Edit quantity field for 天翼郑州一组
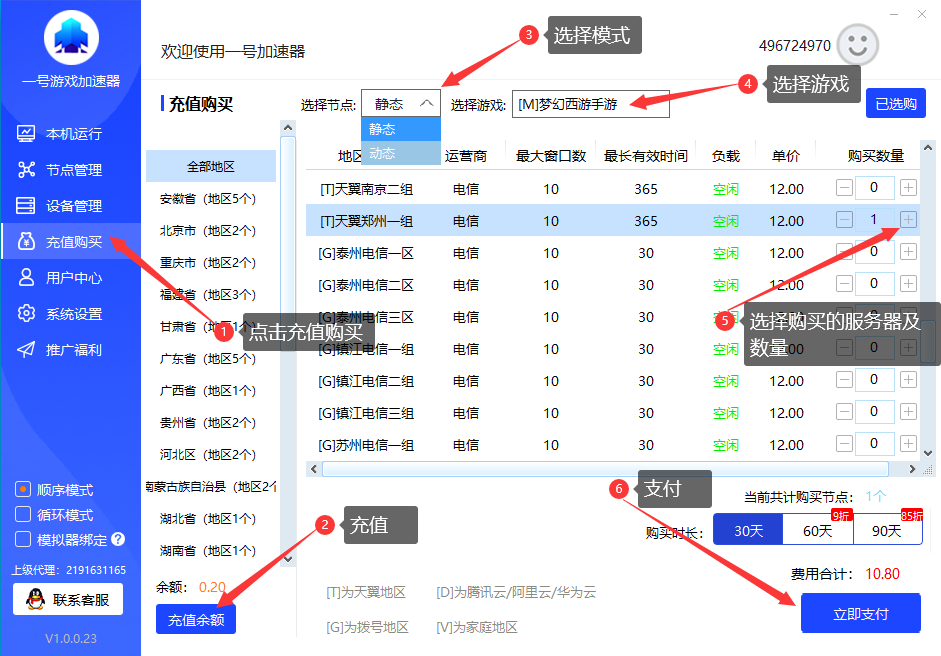Screen dimensions: 941x656 pos(874,220)
